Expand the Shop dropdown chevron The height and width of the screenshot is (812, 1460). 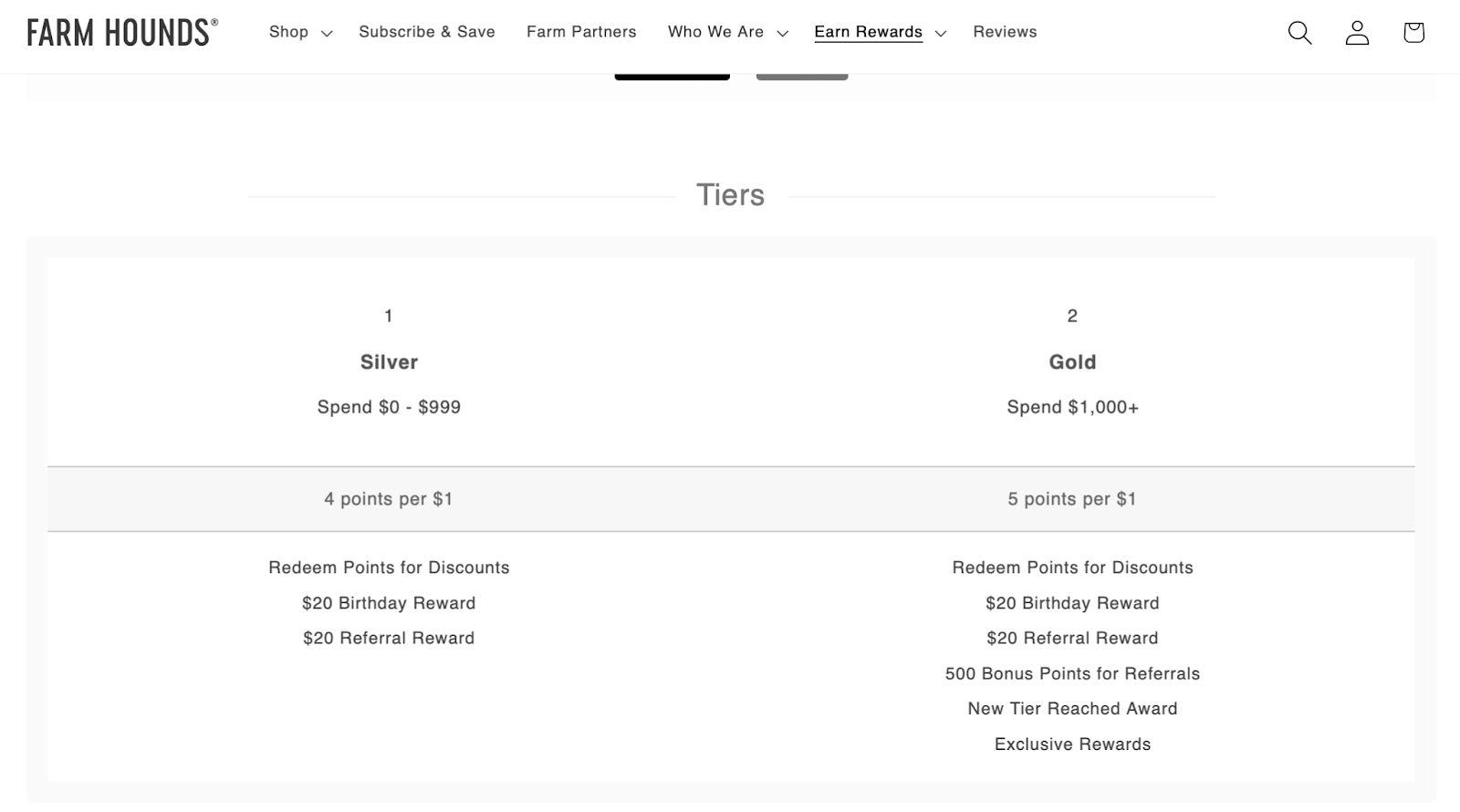tap(327, 33)
